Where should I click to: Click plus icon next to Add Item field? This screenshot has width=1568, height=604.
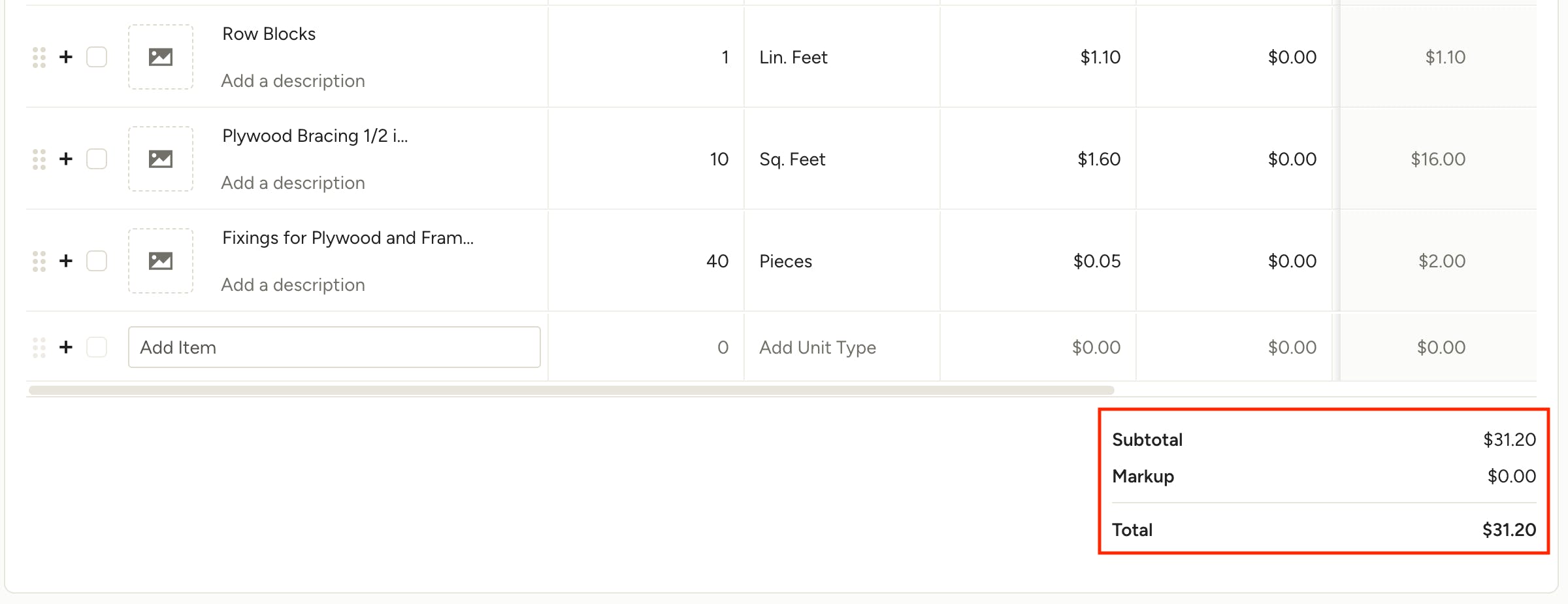pyautogui.click(x=66, y=347)
